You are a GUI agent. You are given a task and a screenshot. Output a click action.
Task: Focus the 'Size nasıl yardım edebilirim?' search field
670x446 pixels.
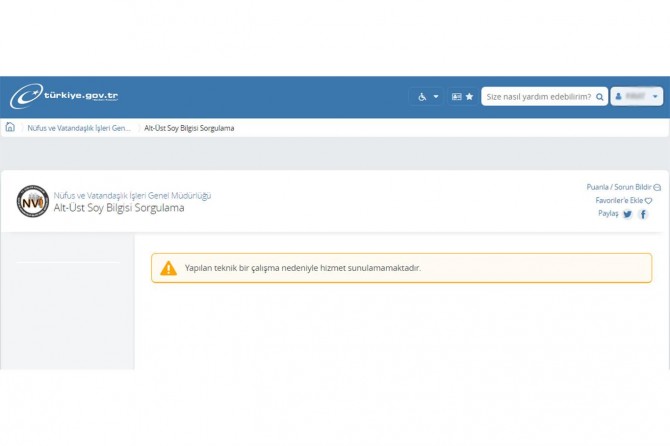tap(537, 97)
